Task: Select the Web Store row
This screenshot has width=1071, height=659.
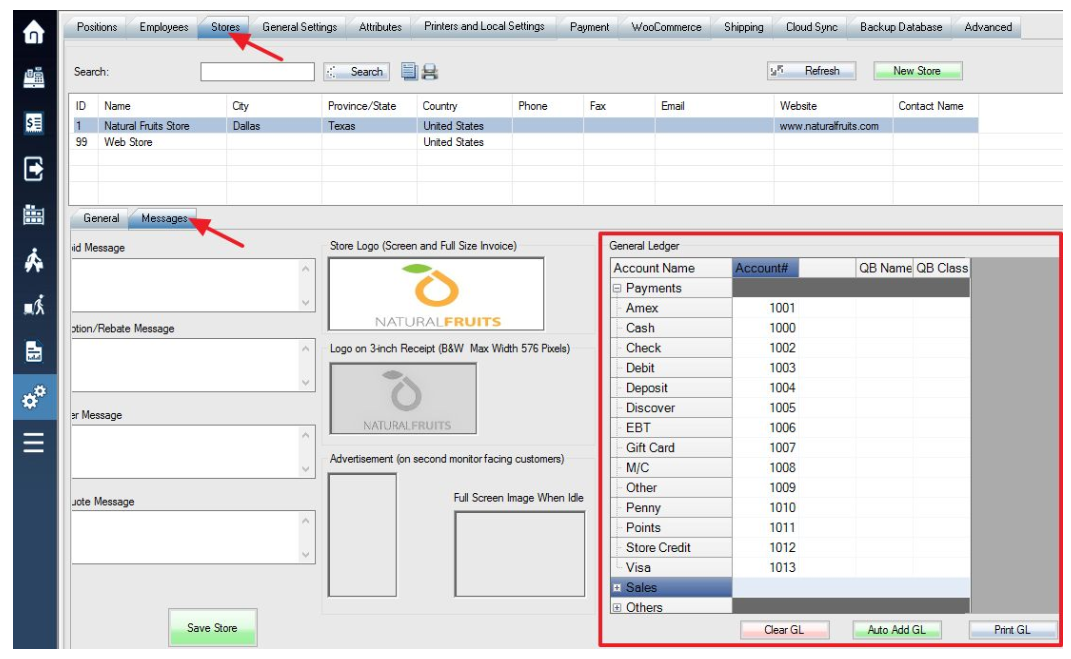Action: (x=128, y=142)
